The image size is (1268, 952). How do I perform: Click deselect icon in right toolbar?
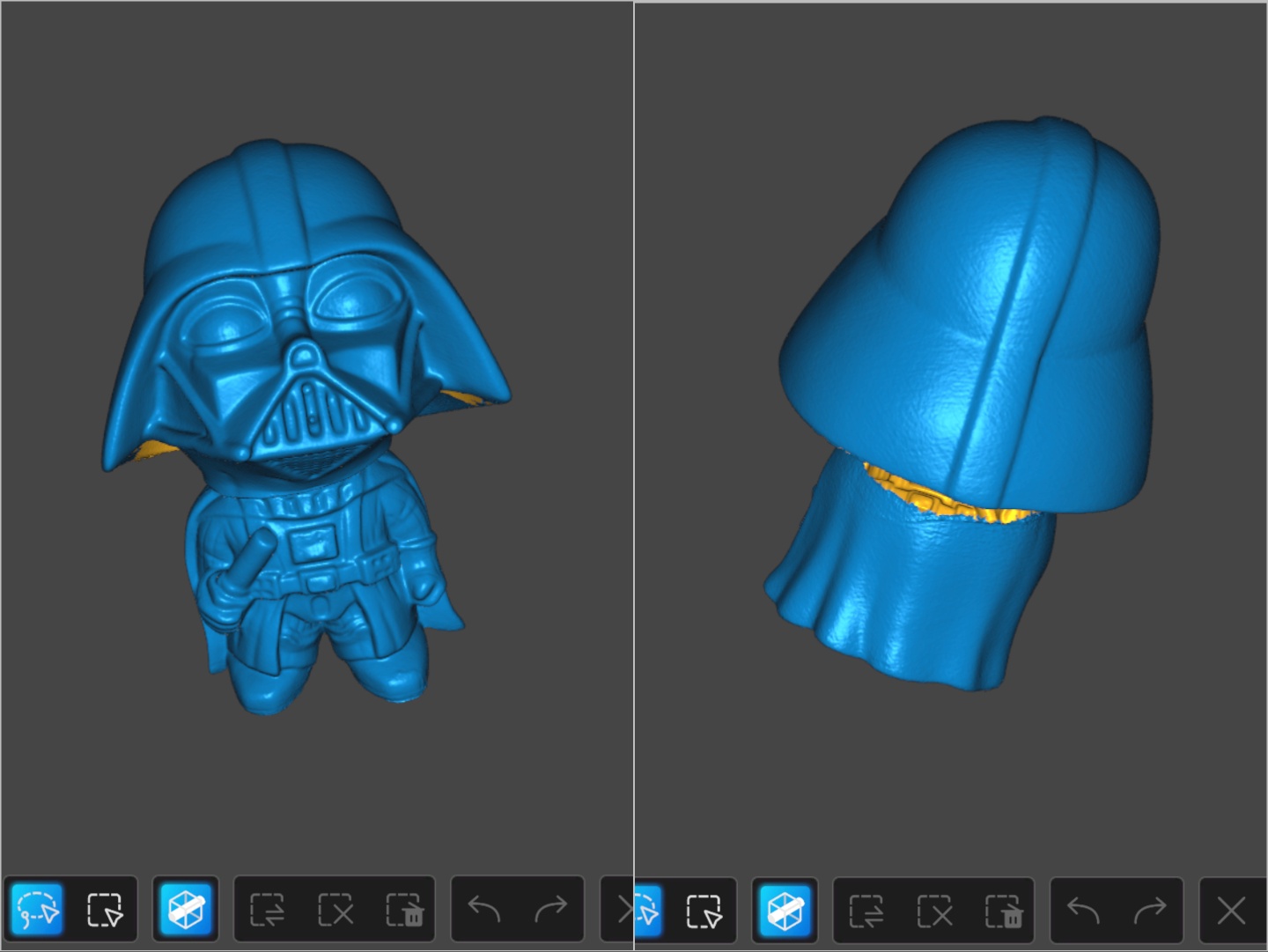(x=934, y=911)
